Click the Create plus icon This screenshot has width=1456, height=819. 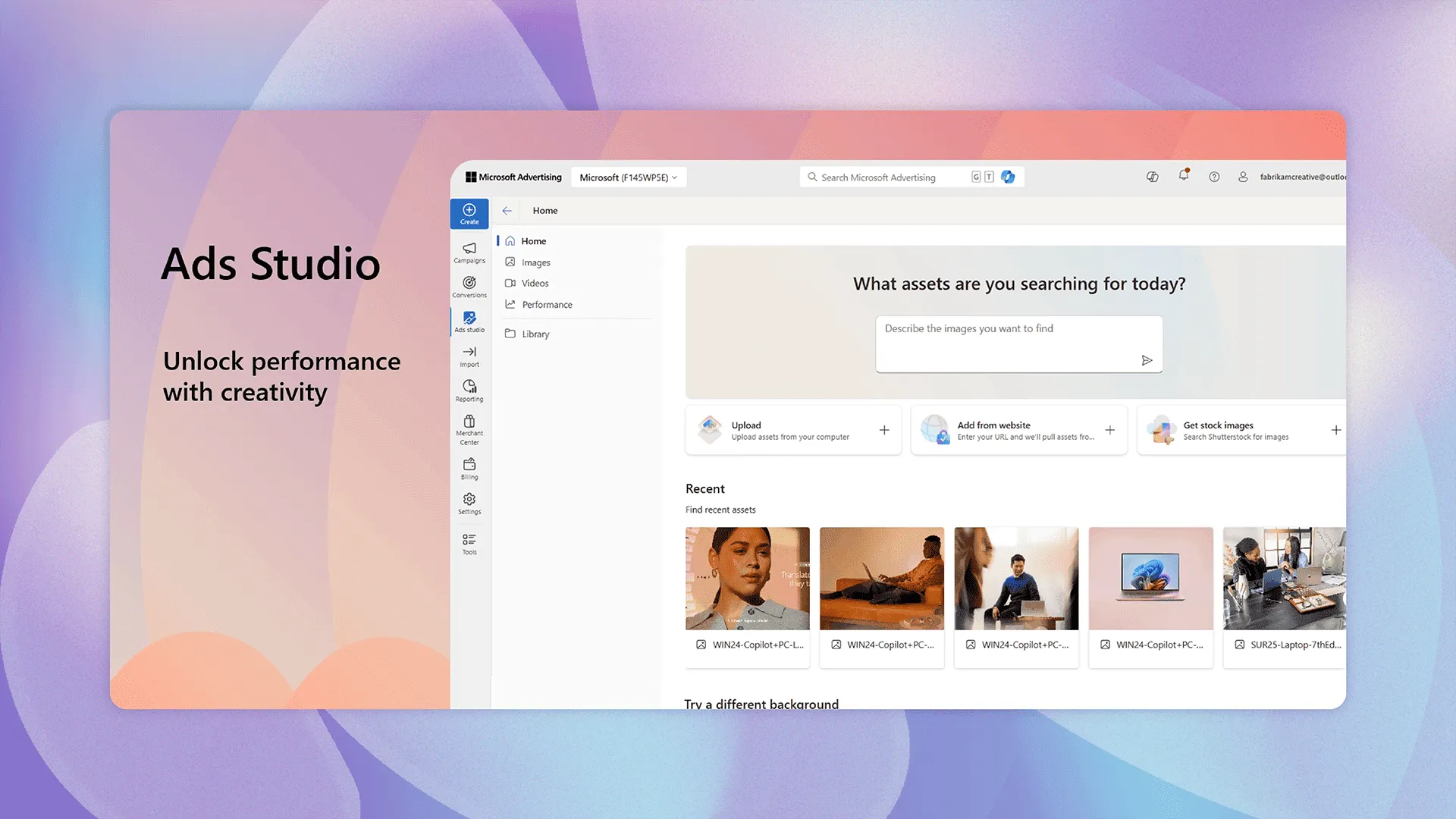coord(469,210)
